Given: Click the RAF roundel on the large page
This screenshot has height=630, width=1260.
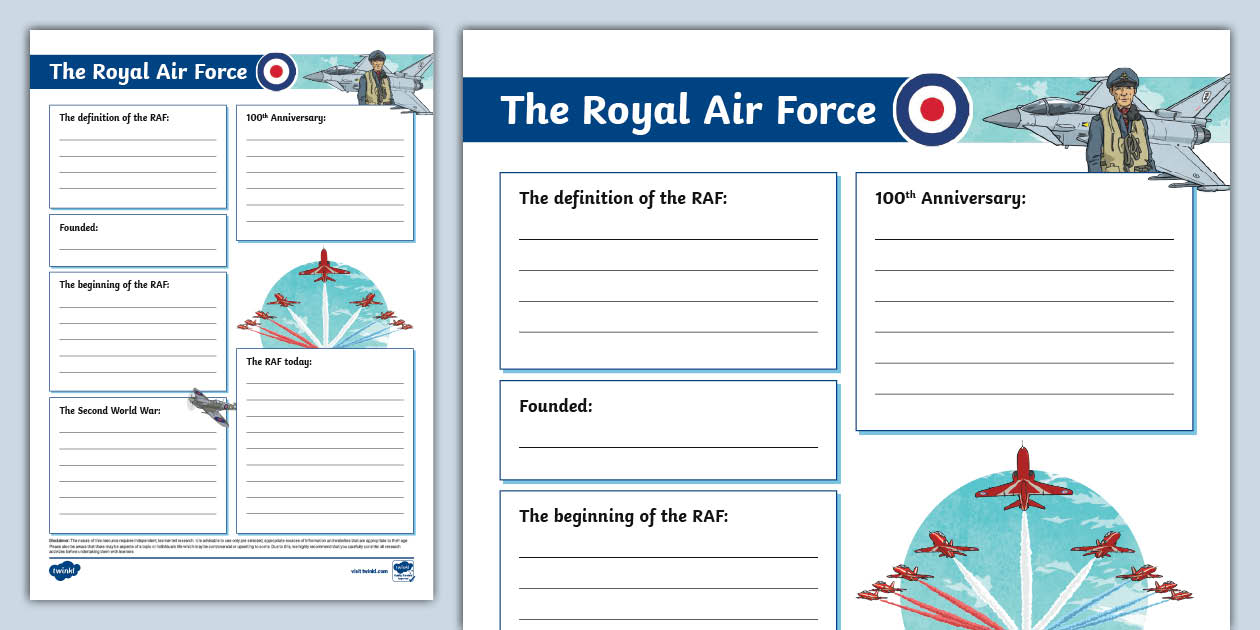Looking at the screenshot, I should tap(931, 109).
